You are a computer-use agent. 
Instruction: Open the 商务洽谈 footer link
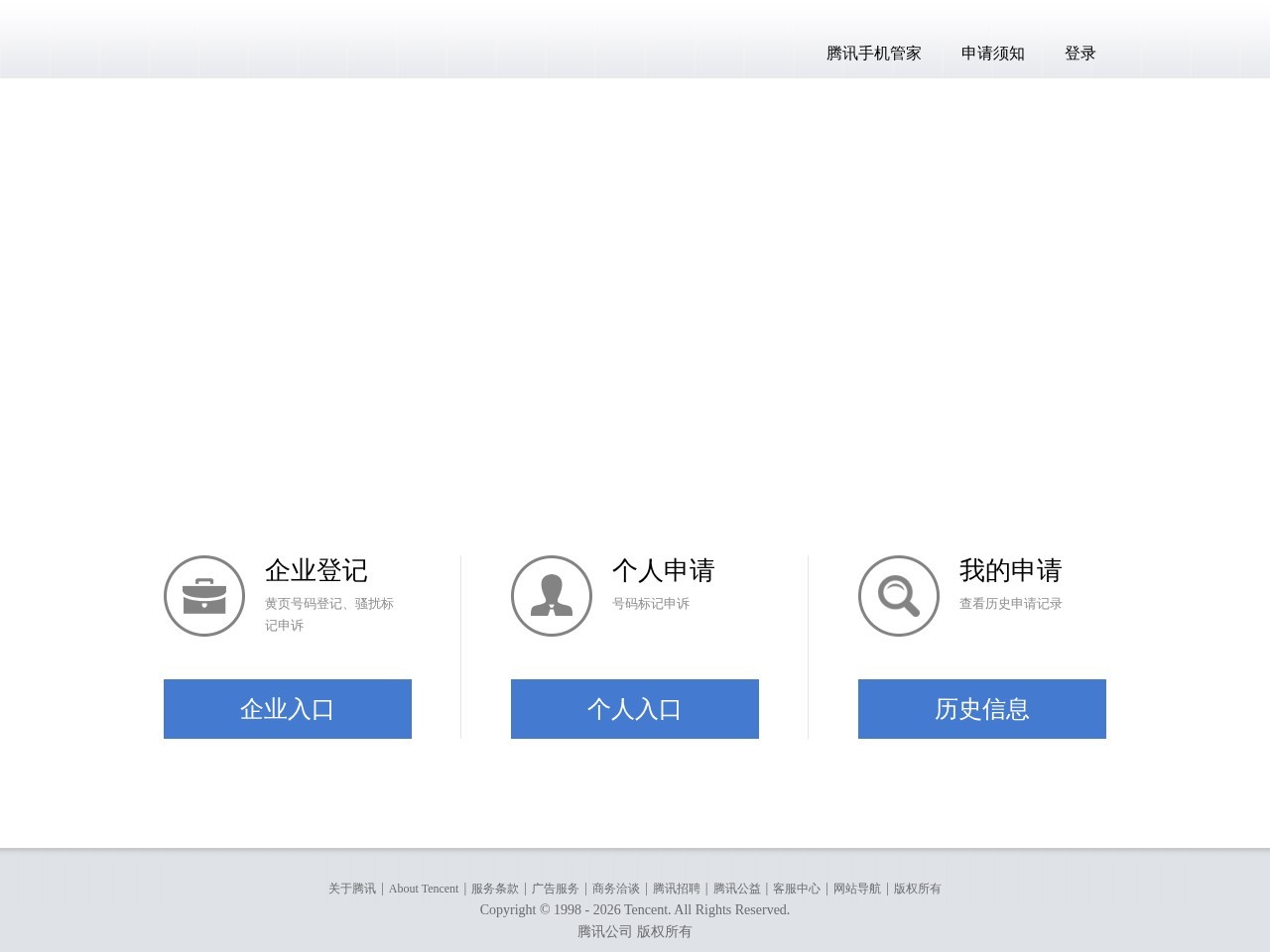[x=616, y=889]
